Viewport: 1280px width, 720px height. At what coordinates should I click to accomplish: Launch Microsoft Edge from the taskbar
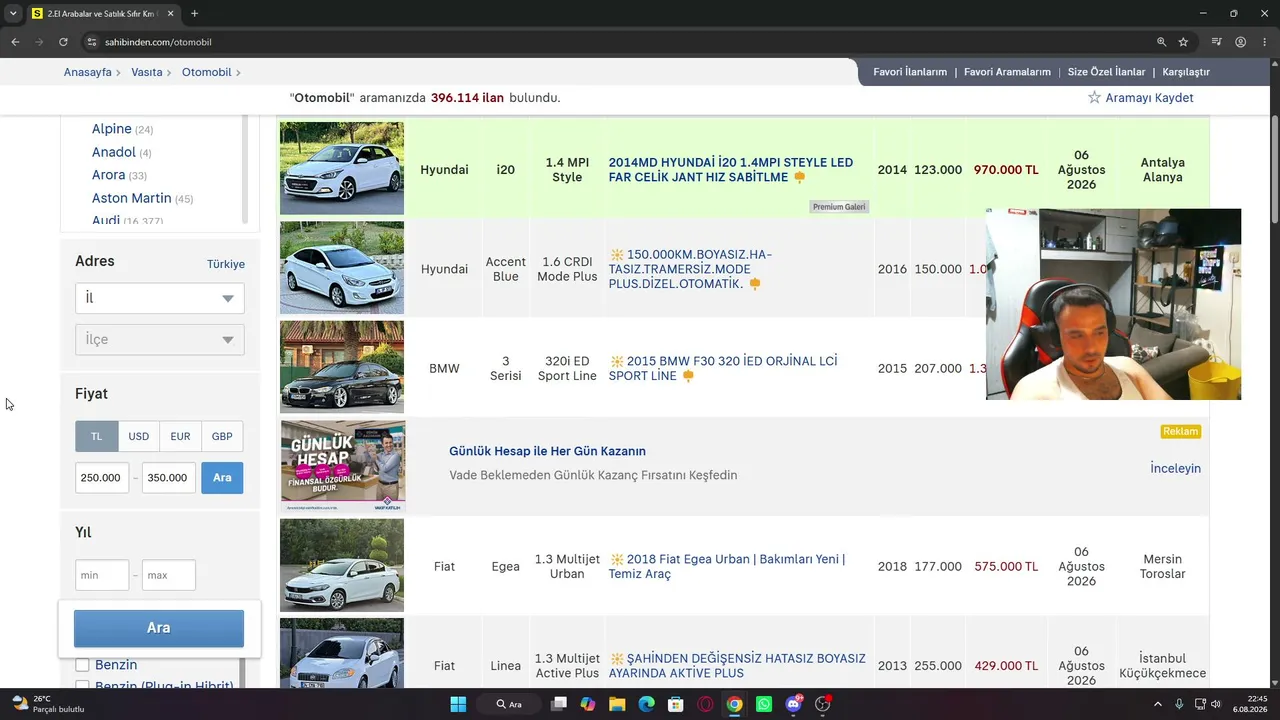(x=646, y=704)
